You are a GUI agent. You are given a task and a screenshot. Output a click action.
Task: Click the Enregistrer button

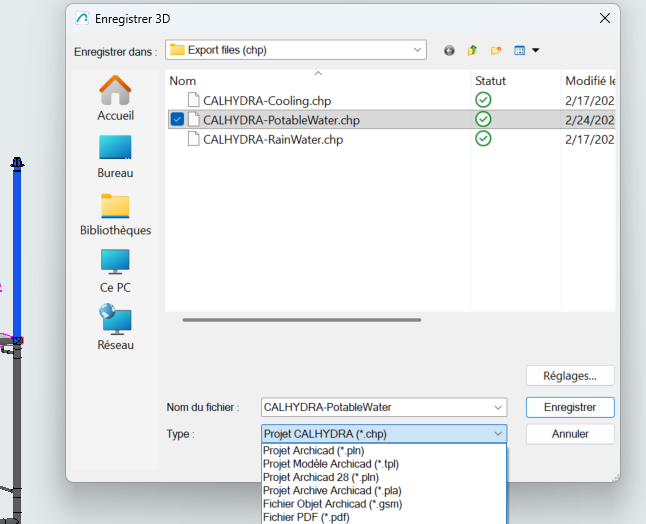(570, 407)
